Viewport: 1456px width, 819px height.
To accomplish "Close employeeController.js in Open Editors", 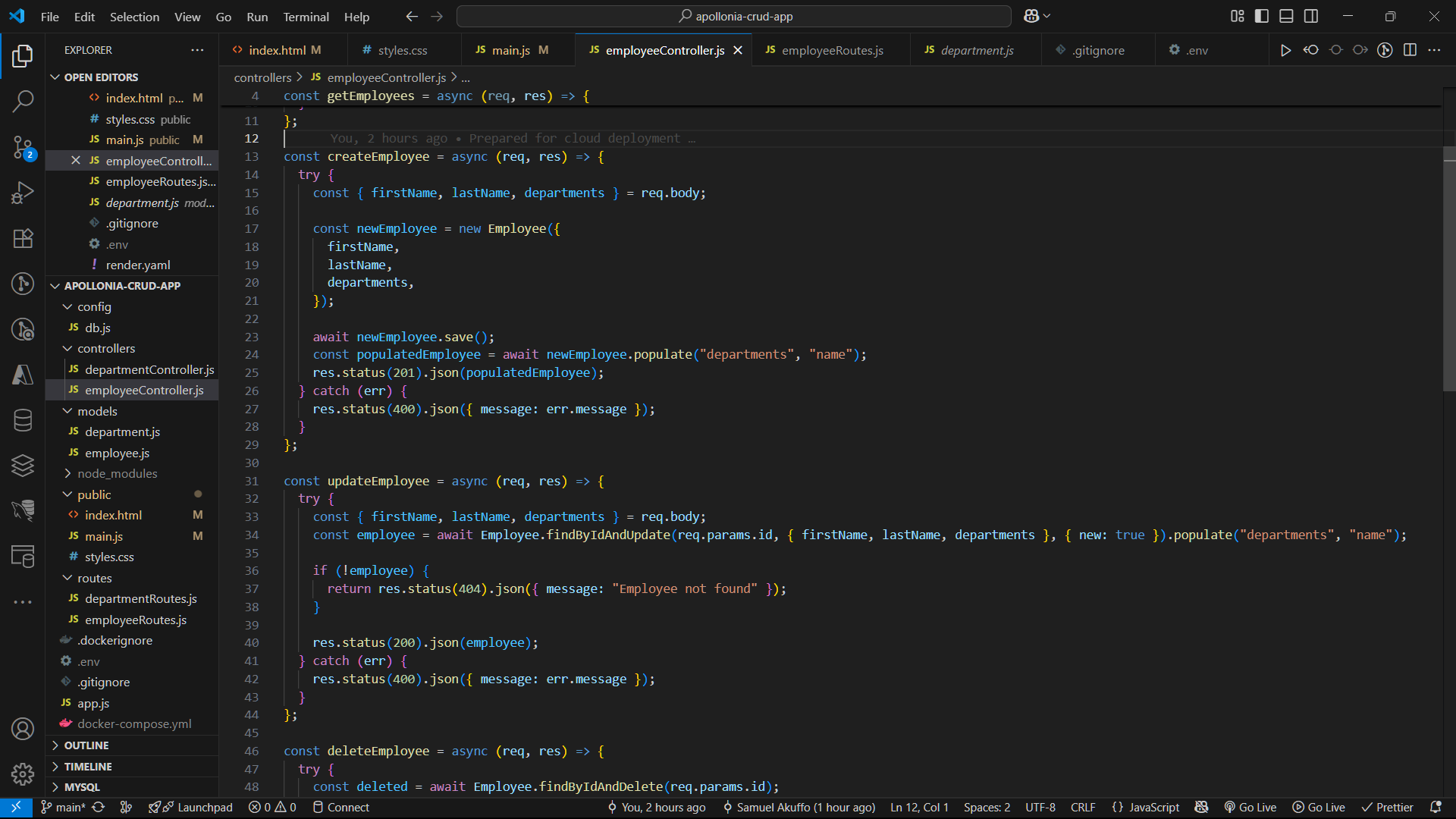I will (x=75, y=161).
